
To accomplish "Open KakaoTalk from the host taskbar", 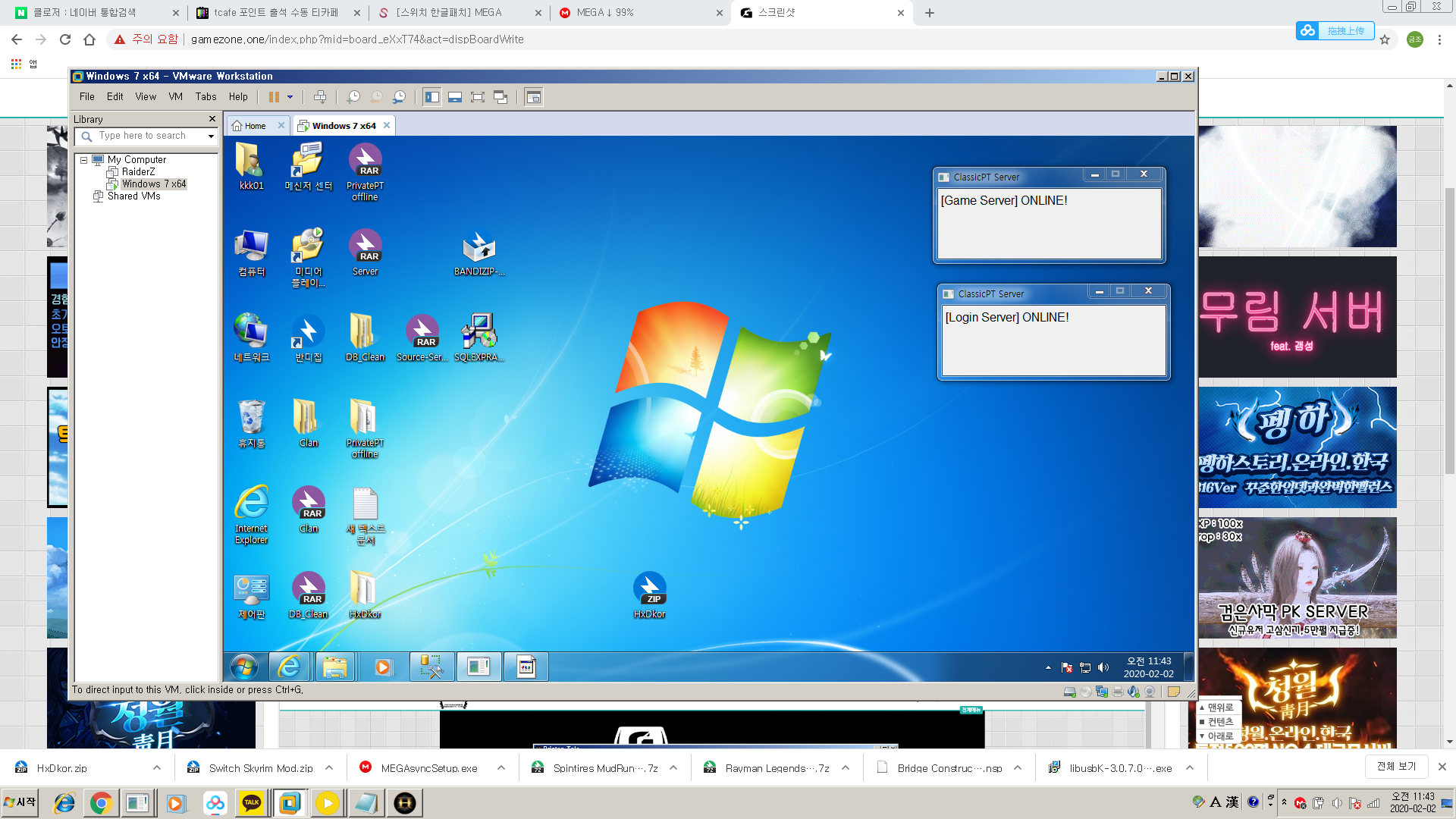I will [252, 802].
